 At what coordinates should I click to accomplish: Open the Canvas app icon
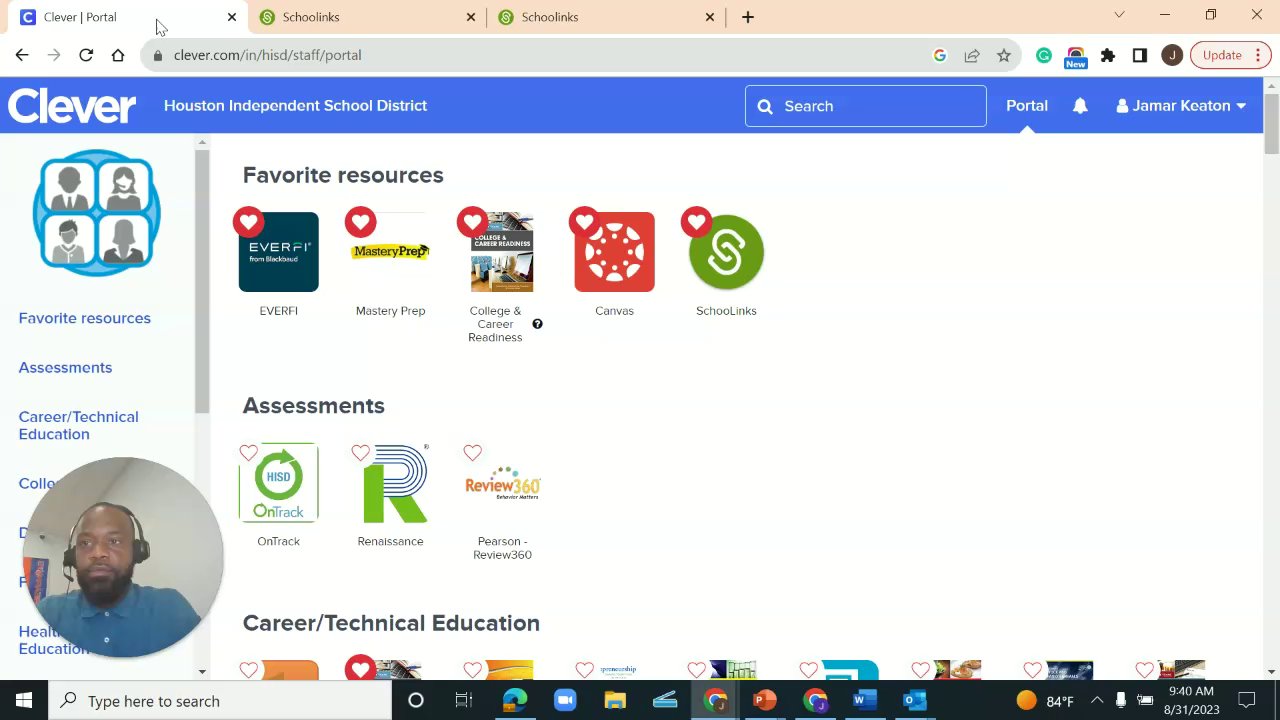(x=614, y=252)
